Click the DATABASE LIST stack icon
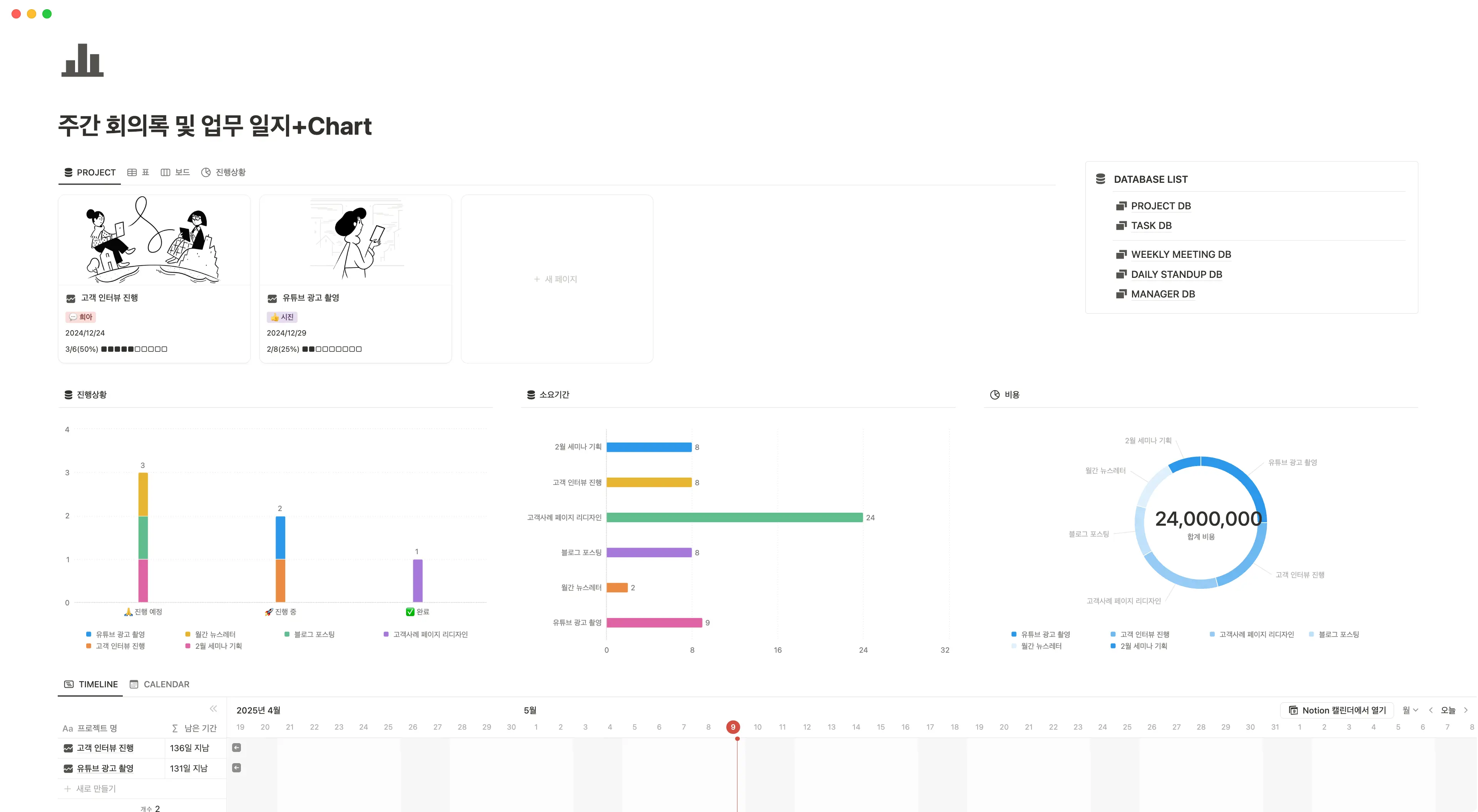Viewport: 1478px width, 812px height. 1100,179
